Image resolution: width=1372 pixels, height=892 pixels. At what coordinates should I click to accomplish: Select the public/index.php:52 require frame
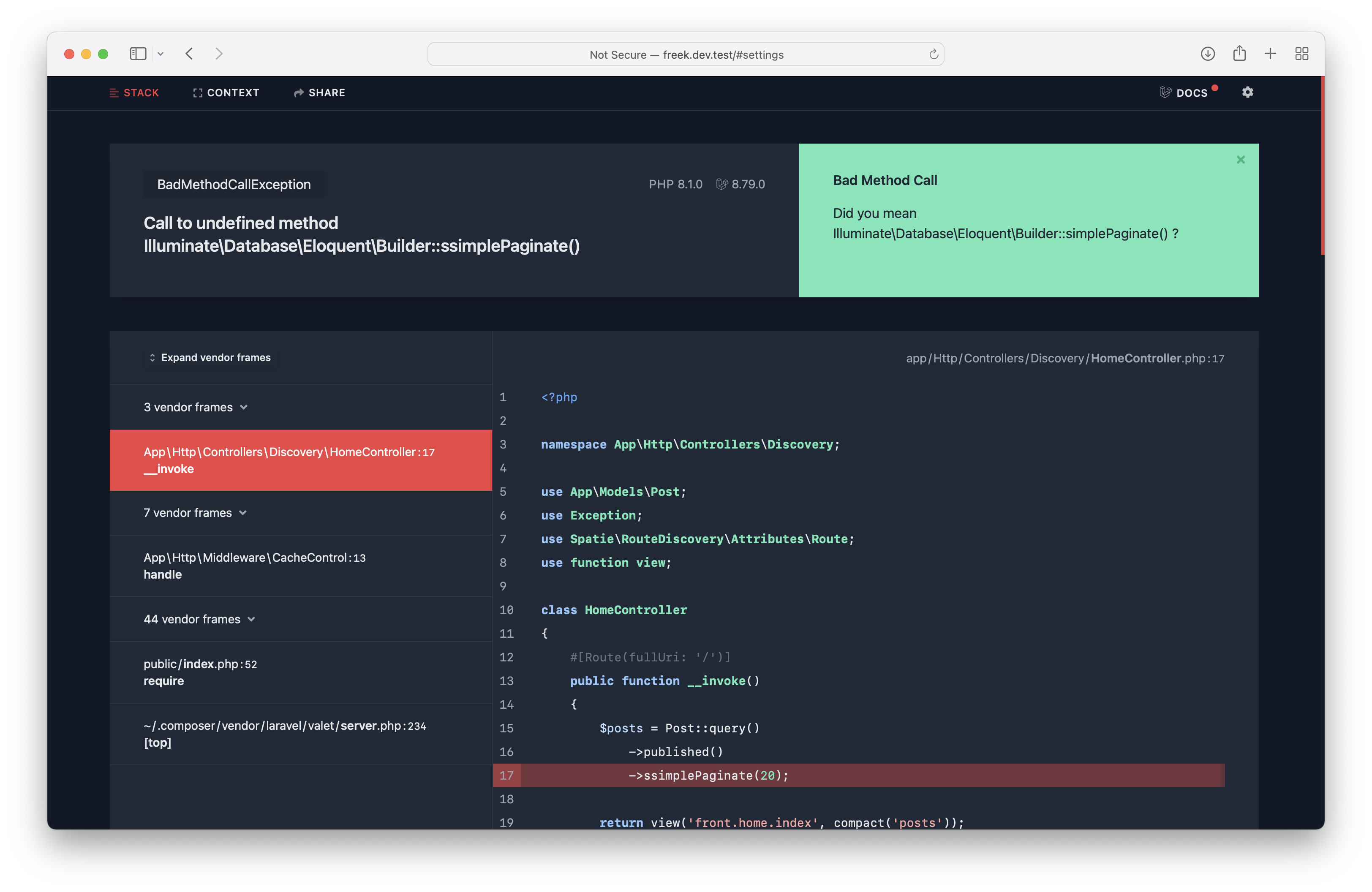coord(301,672)
